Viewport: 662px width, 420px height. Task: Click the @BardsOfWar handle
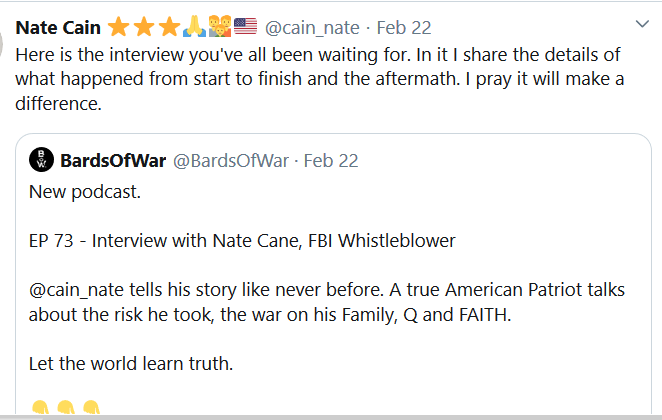pyautogui.click(x=231, y=161)
